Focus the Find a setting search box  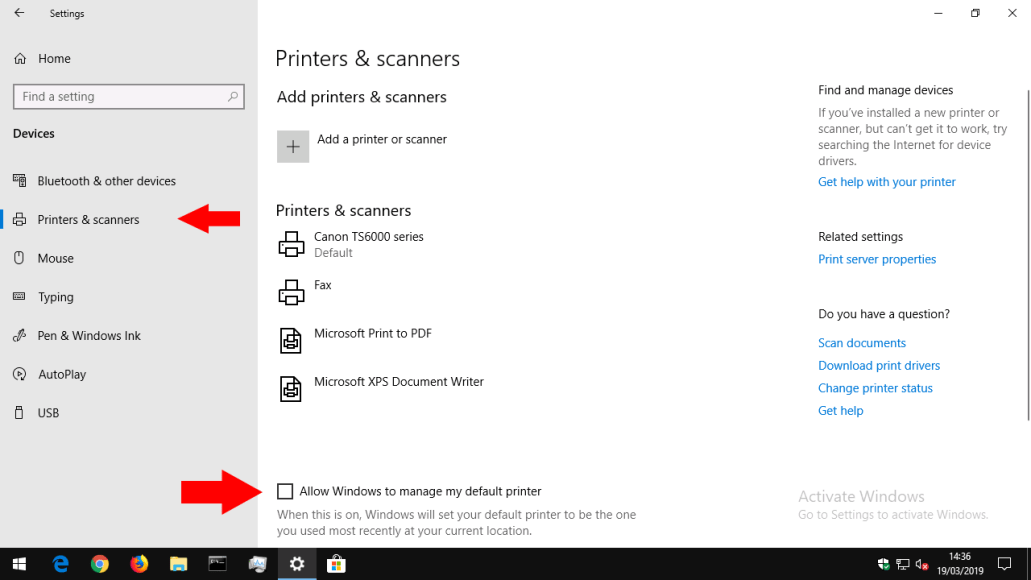[129, 97]
